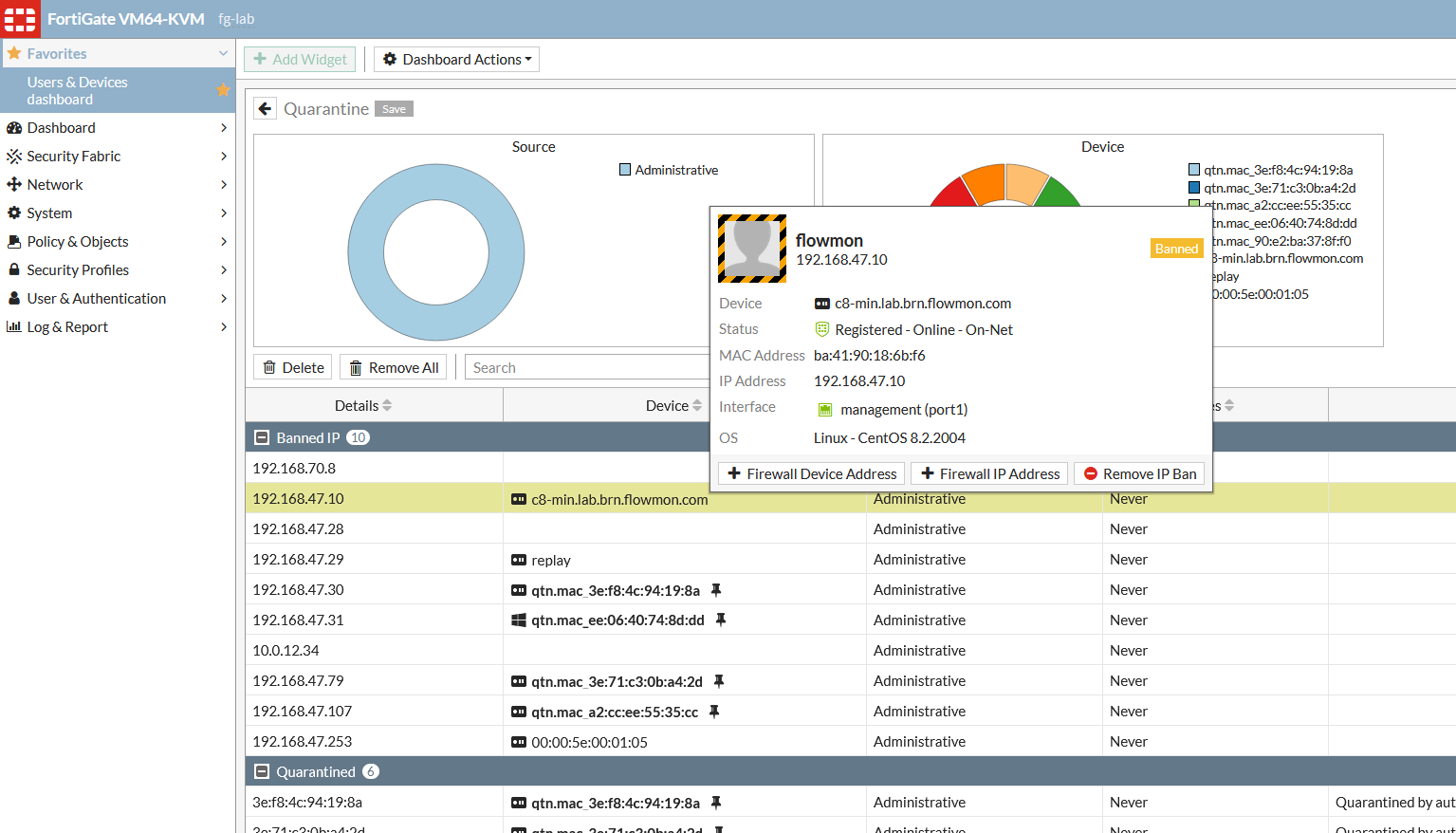Click the favorite star on Users & Devices dashboard
Viewport: 1456px width, 833px height.
pos(223,90)
